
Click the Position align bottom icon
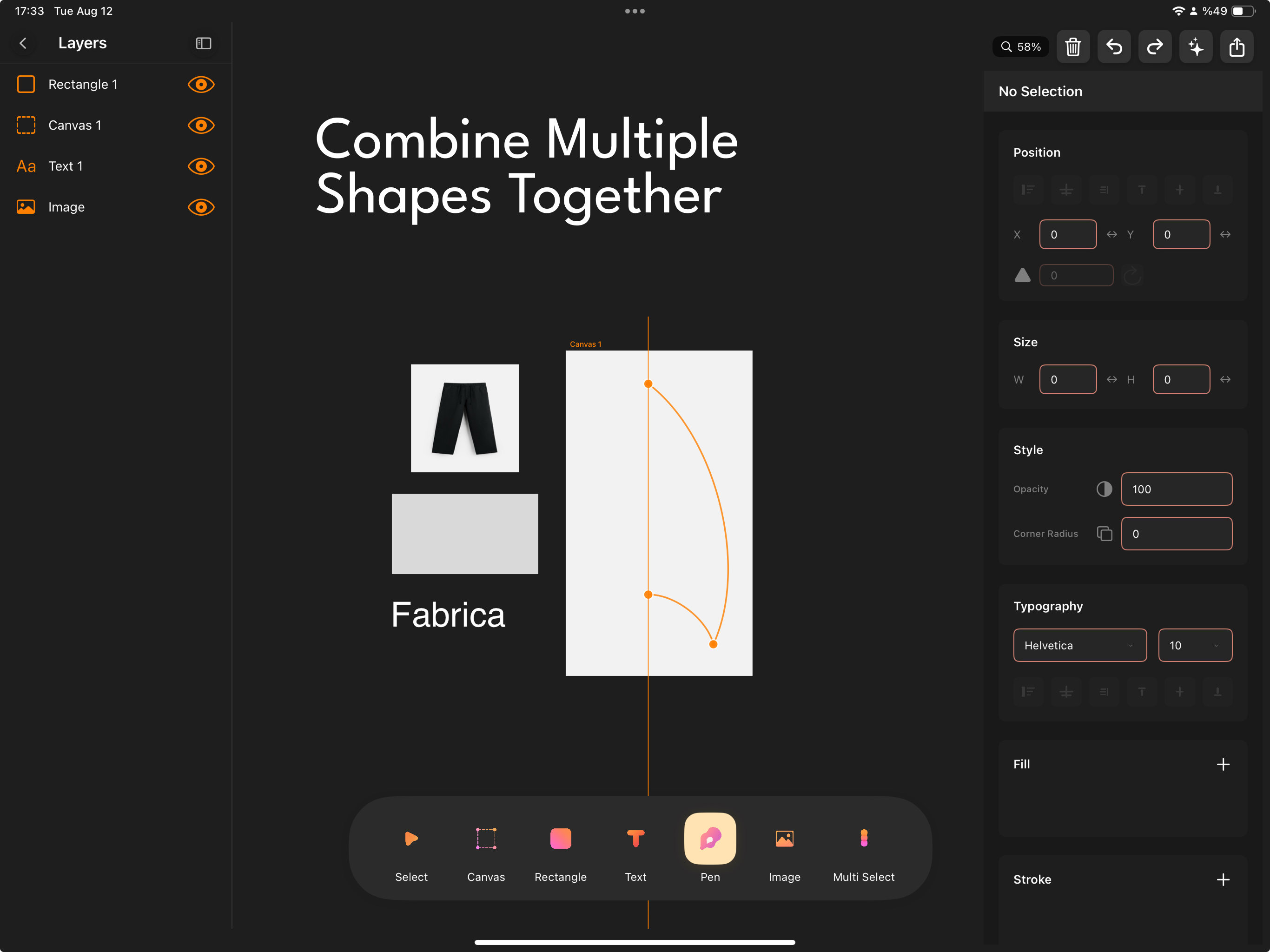pyautogui.click(x=1217, y=190)
